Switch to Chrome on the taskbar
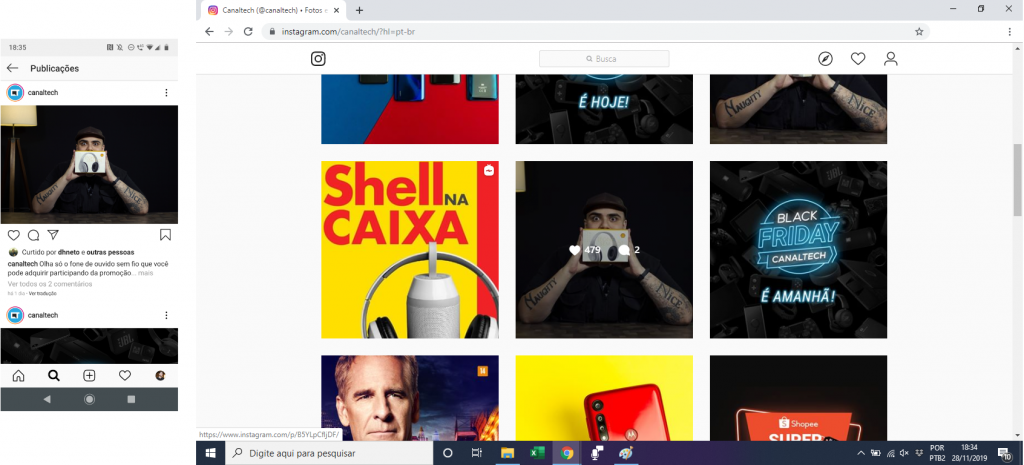Viewport: 1024px width, 465px height. [567, 453]
